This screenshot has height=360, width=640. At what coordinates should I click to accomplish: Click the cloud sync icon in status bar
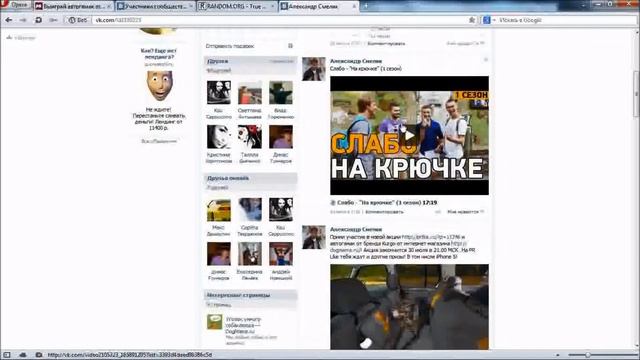[23, 355]
